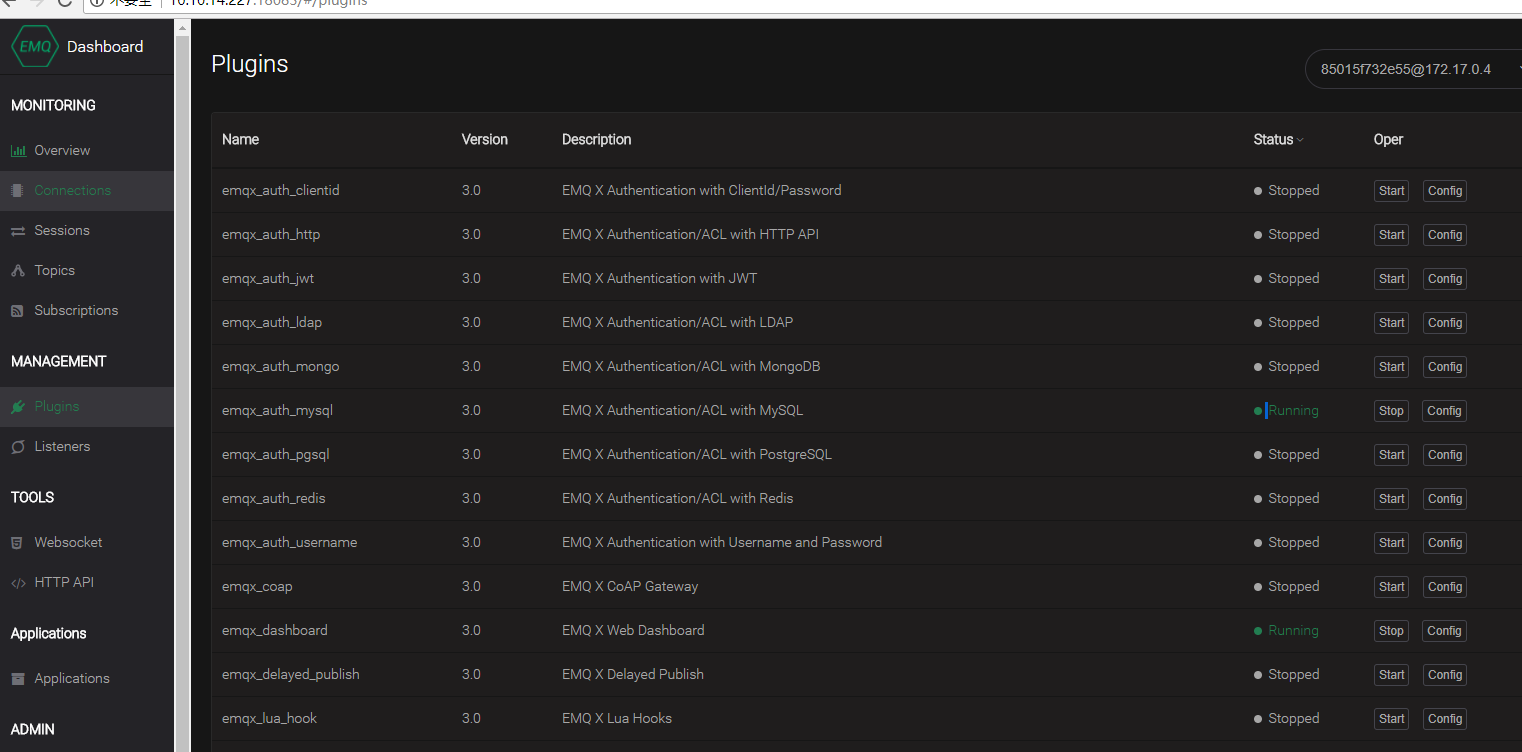
Task: Click the Plugins plug icon
Action: point(17,407)
